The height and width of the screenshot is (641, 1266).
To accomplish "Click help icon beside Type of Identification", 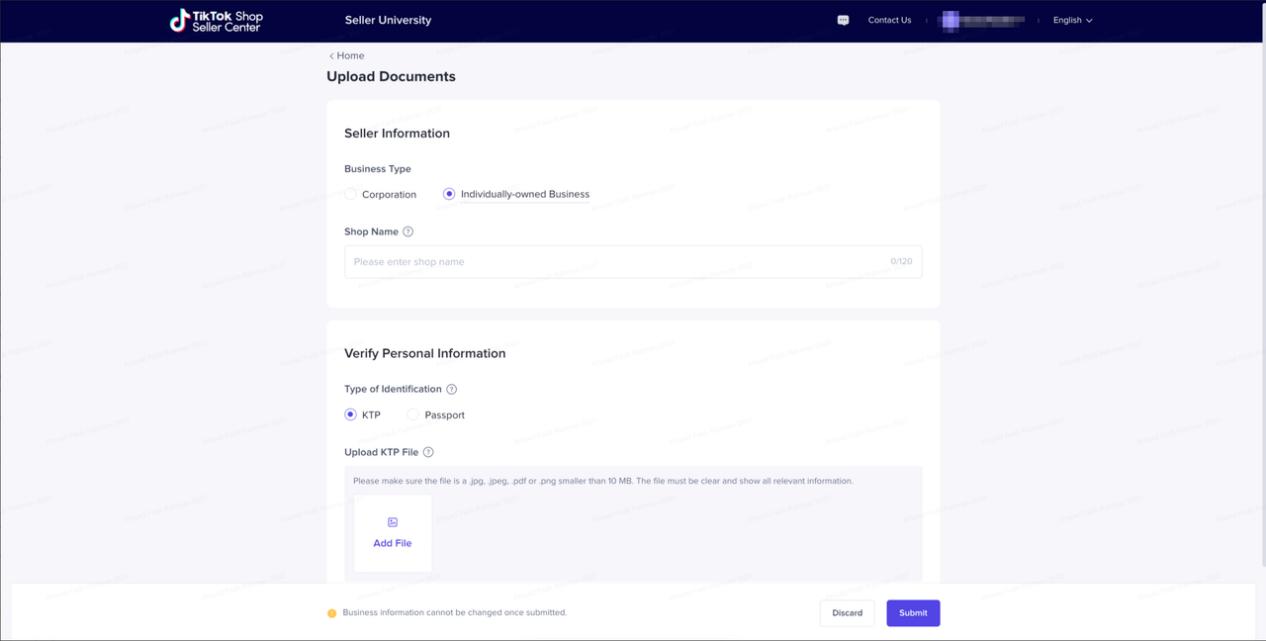I will (x=452, y=389).
